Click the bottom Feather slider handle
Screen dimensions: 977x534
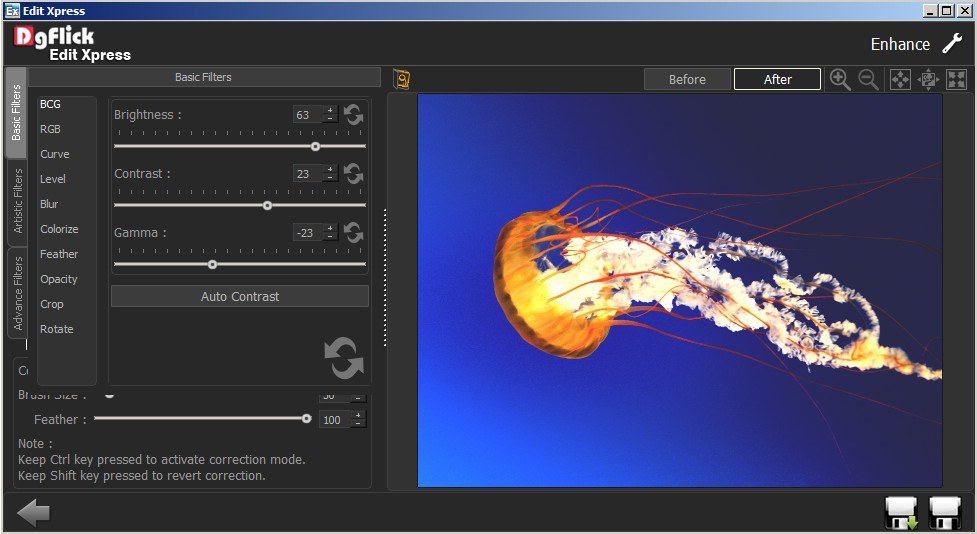coord(307,419)
